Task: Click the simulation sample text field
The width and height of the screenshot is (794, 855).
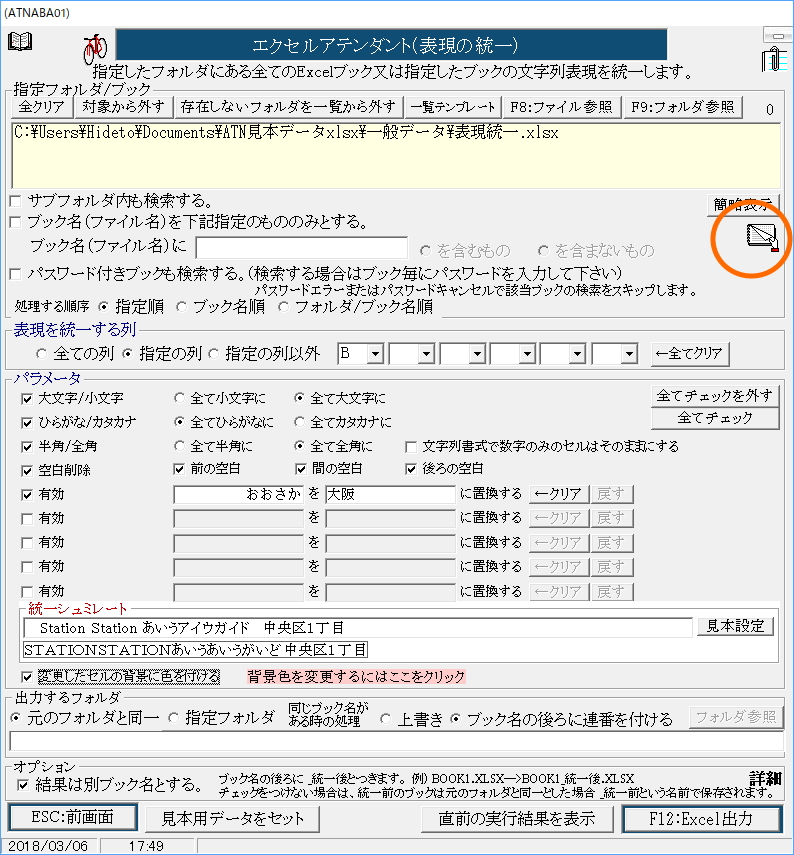Action: pos(358,628)
